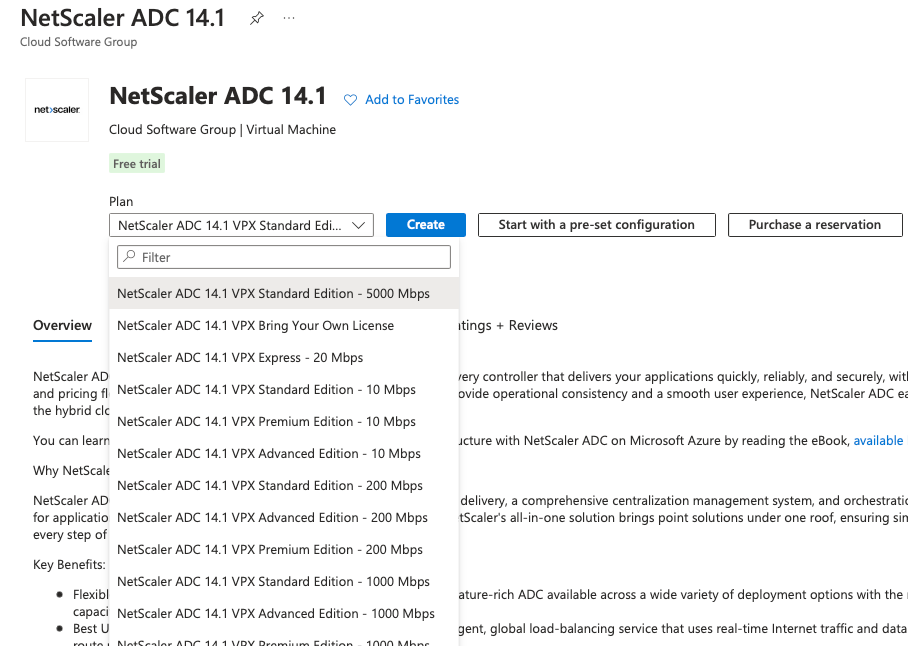
Task: Open the eBook 'available' link
Action: (x=878, y=441)
